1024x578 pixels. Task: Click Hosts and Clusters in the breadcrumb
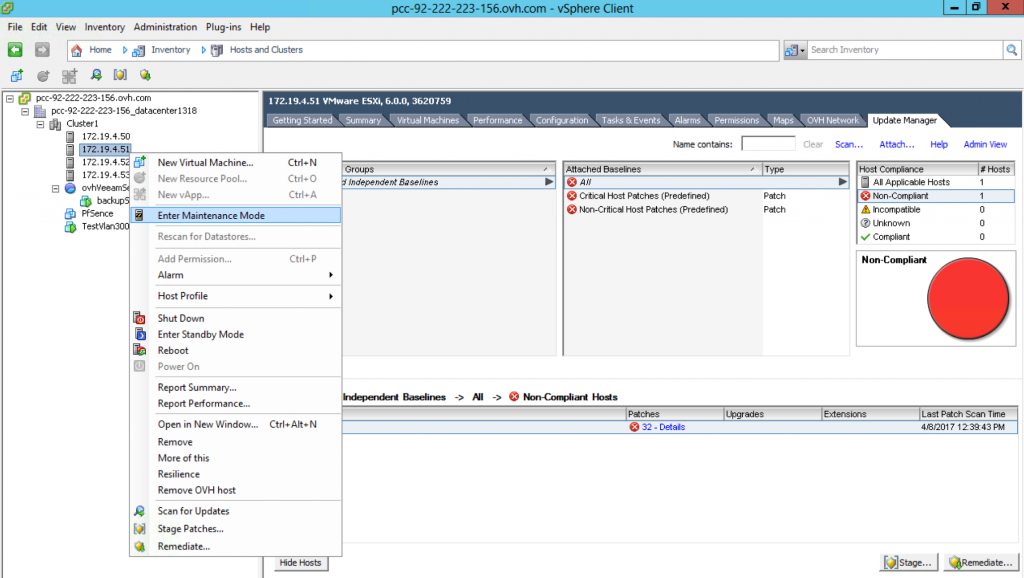tap(266, 50)
